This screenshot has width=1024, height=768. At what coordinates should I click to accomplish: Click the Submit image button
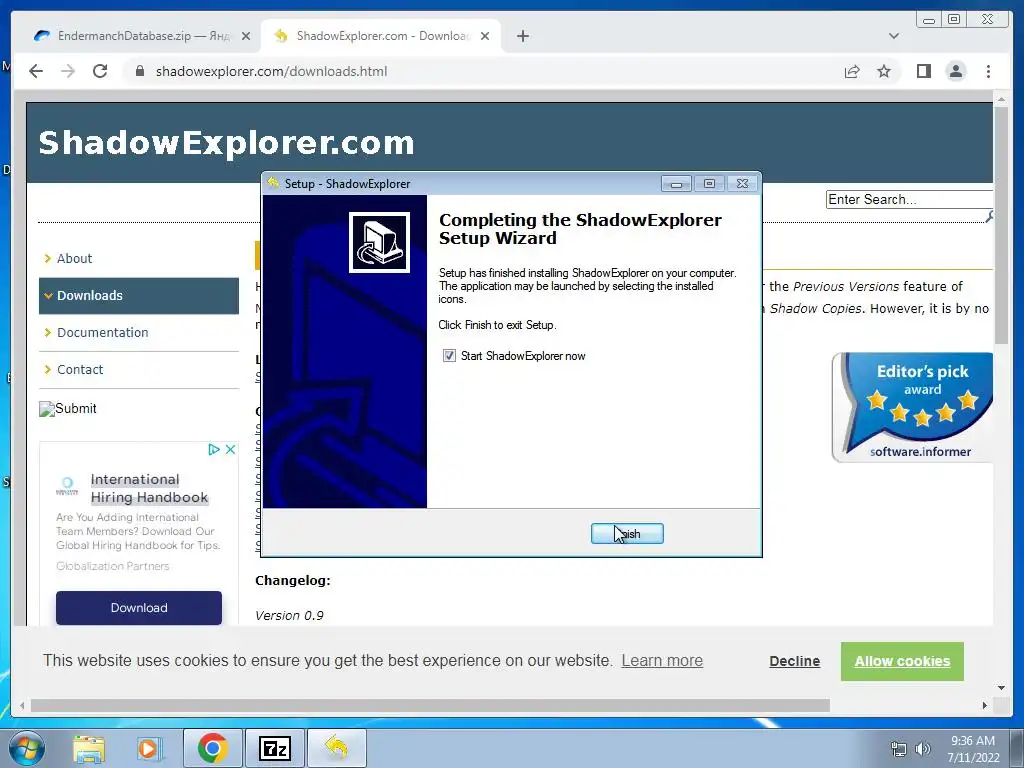click(68, 409)
